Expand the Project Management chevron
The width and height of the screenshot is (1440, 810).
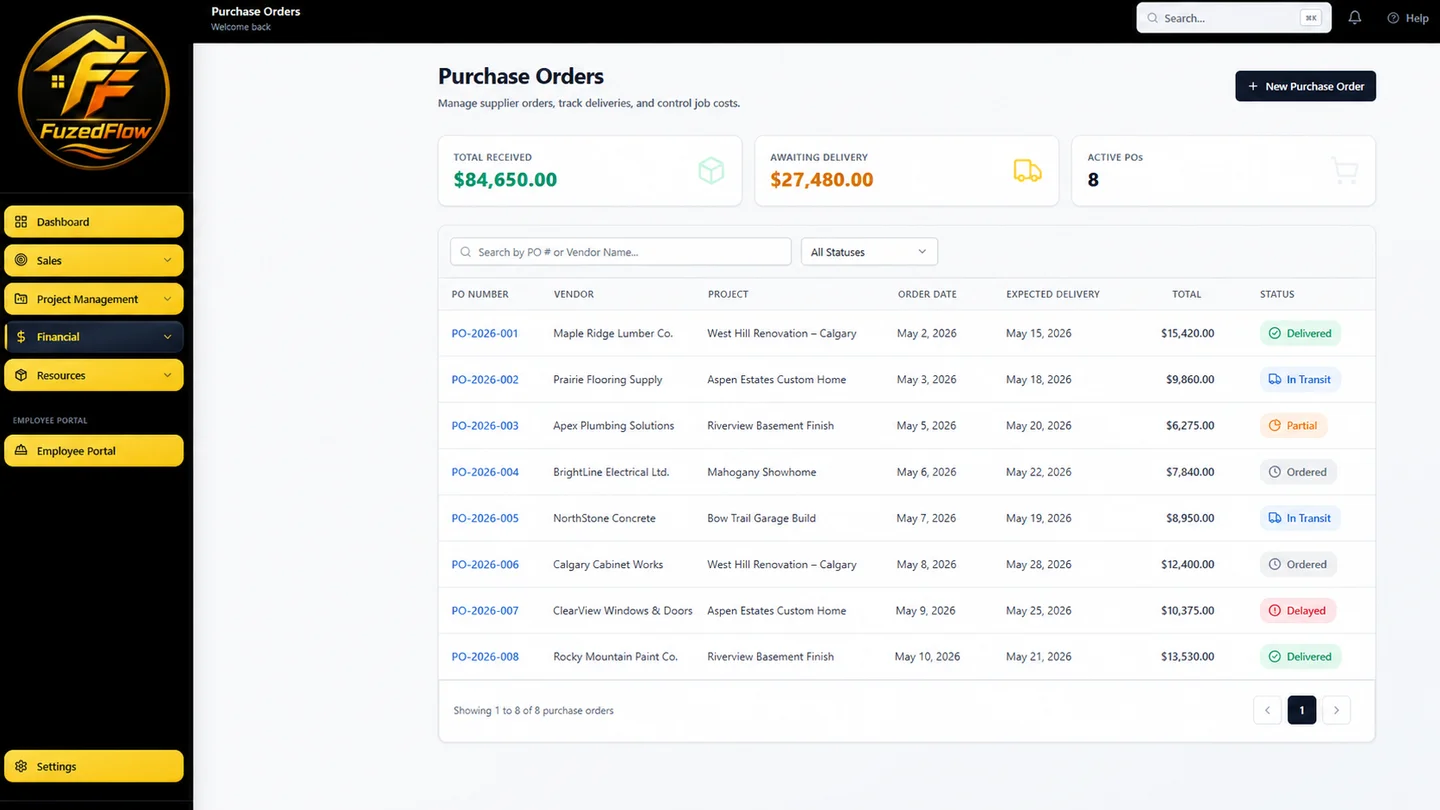click(x=167, y=299)
